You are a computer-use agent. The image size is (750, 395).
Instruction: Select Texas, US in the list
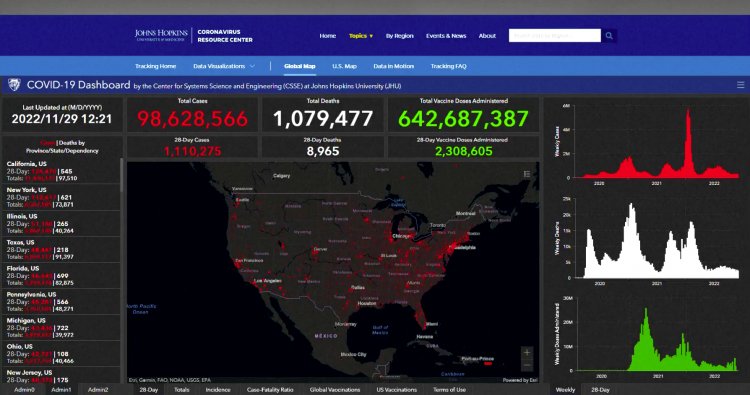coord(61,249)
